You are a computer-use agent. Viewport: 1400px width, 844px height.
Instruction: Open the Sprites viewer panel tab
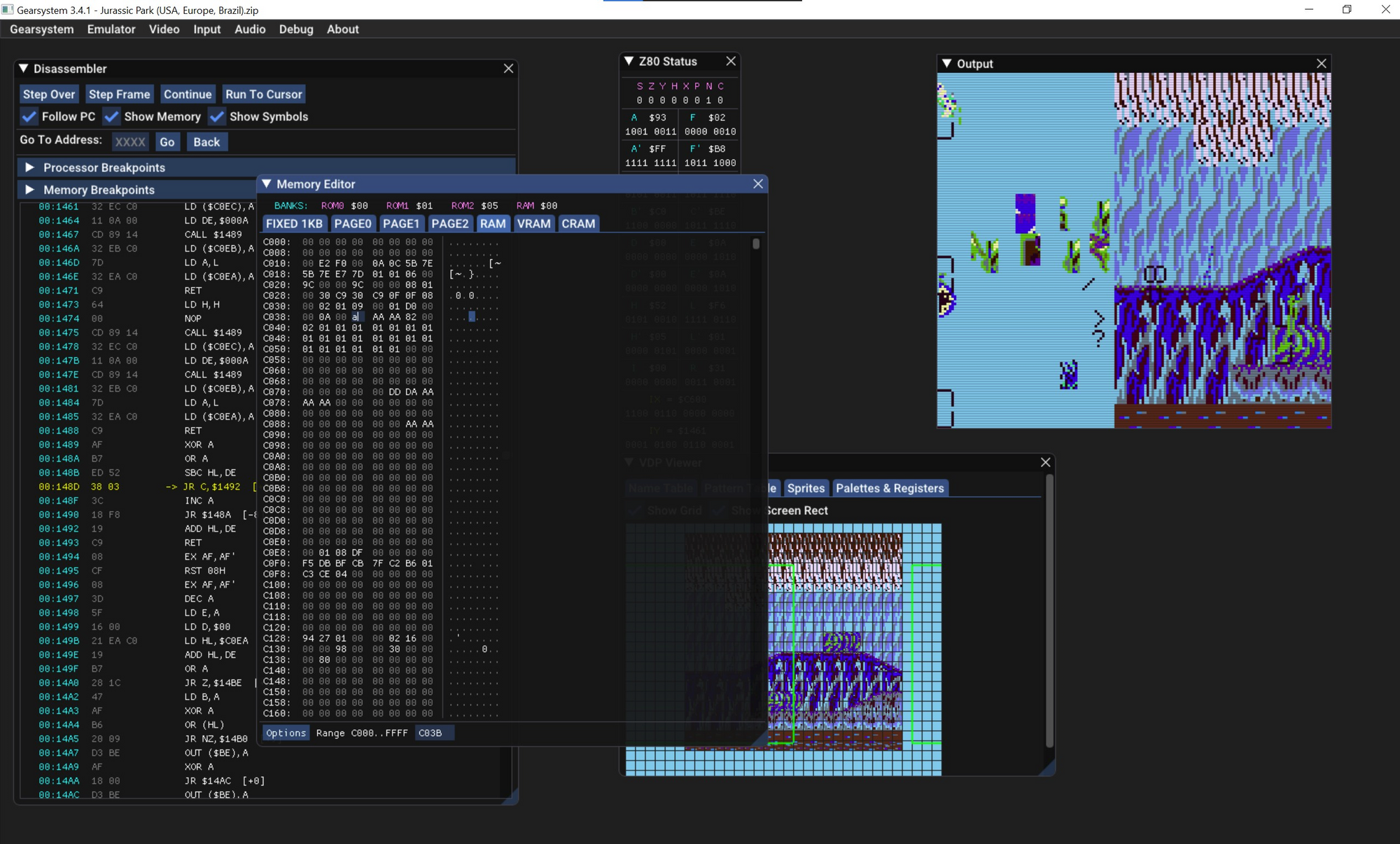point(805,488)
